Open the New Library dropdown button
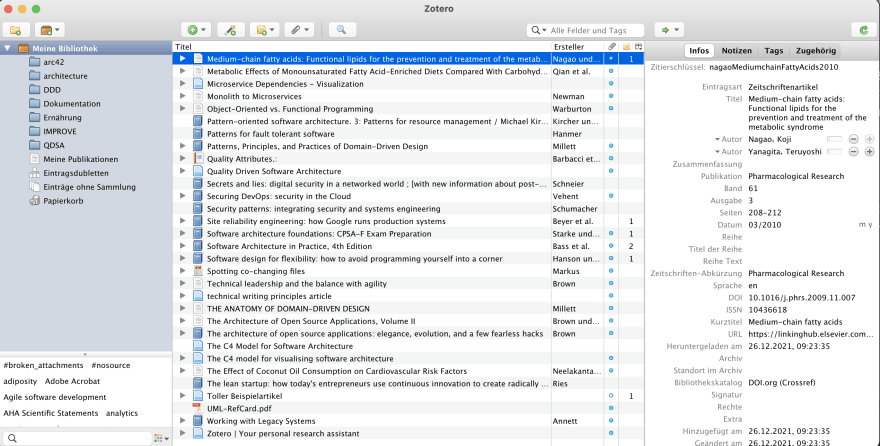The height and width of the screenshot is (446, 880). (50, 30)
